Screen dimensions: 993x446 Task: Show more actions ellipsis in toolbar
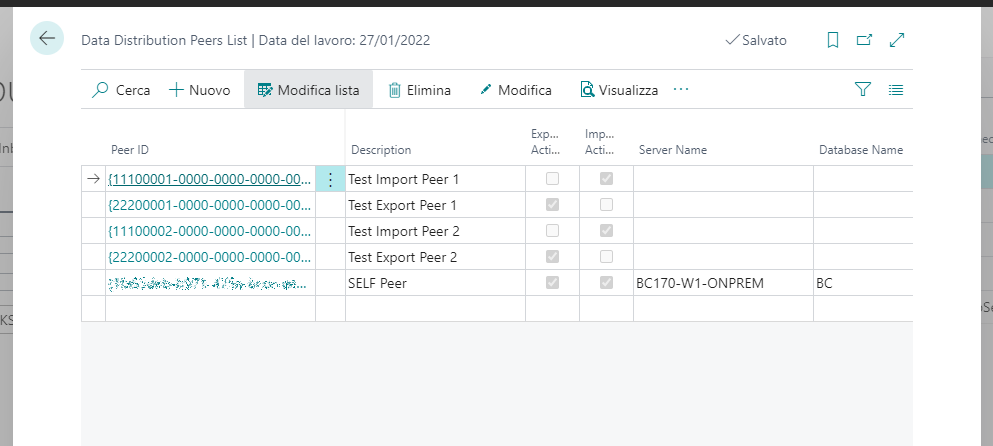681,90
